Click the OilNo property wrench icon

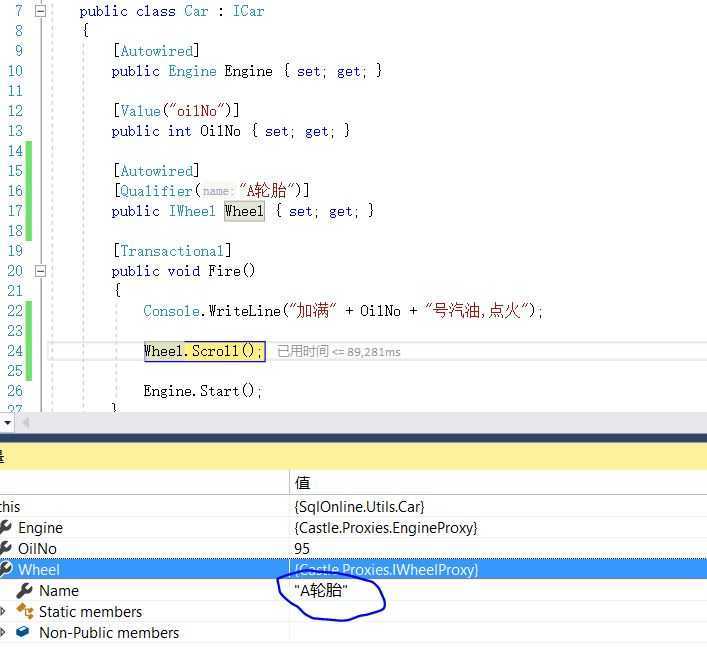pyautogui.click(x=5, y=548)
